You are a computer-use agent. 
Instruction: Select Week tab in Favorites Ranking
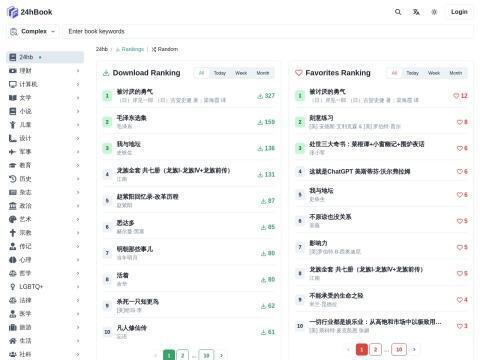click(x=434, y=73)
